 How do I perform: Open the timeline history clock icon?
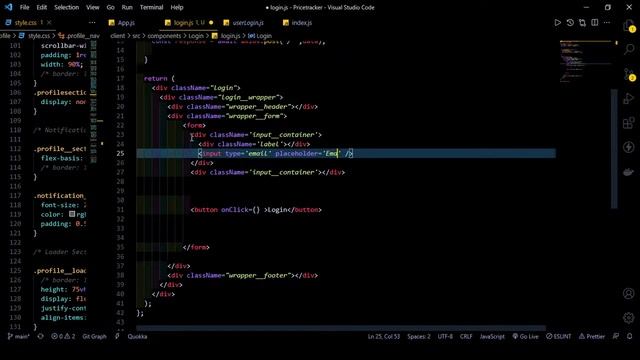click(x=570, y=23)
